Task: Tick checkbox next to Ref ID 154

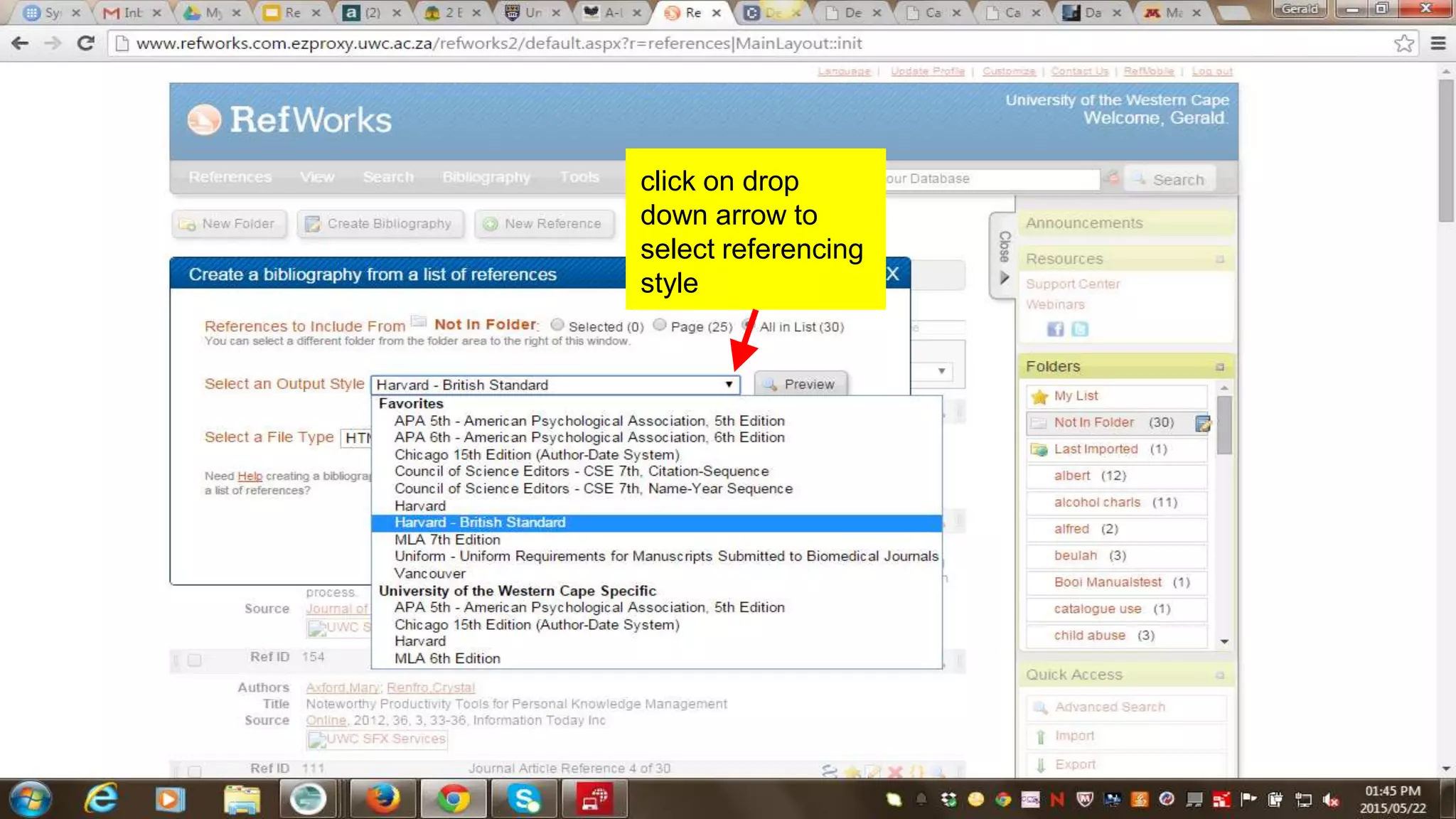Action: click(x=194, y=660)
